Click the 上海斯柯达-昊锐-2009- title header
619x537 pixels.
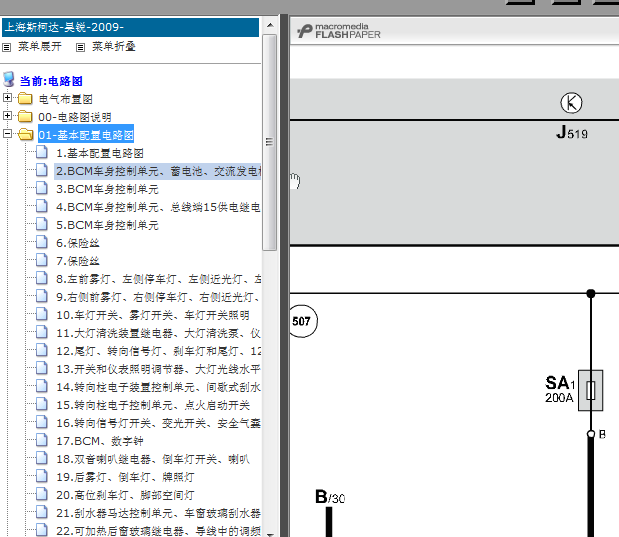click(x=130, y=27)
